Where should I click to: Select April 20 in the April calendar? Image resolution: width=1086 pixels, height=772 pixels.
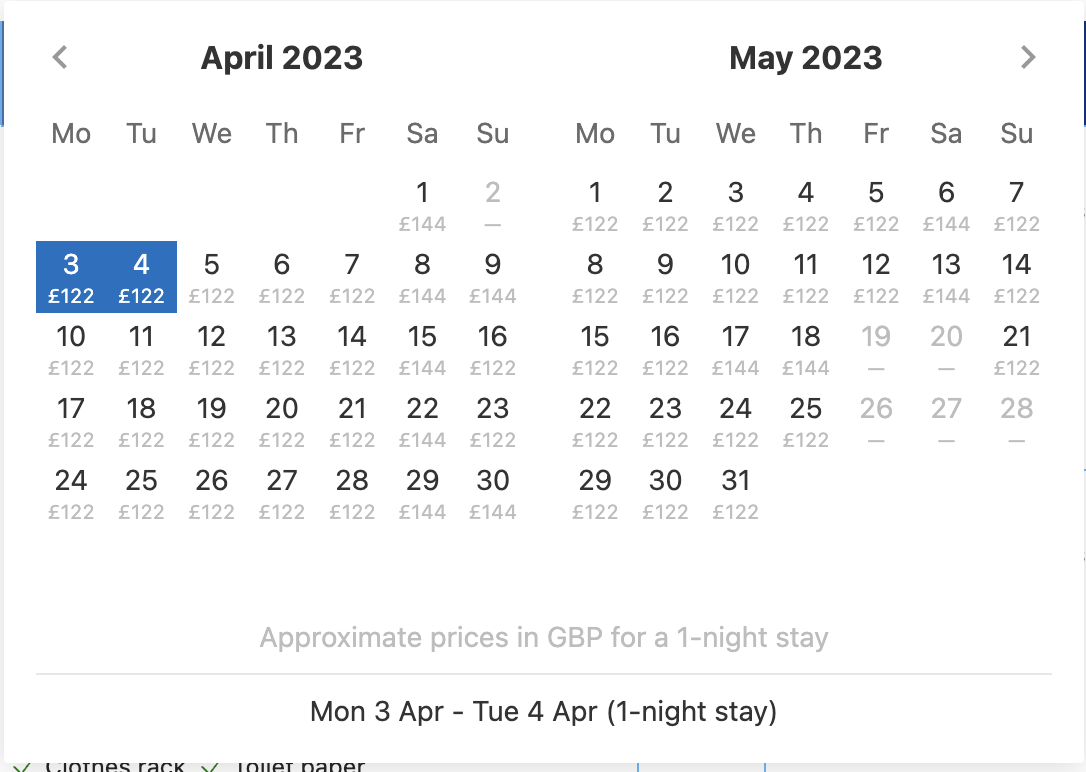click(282, 421)
